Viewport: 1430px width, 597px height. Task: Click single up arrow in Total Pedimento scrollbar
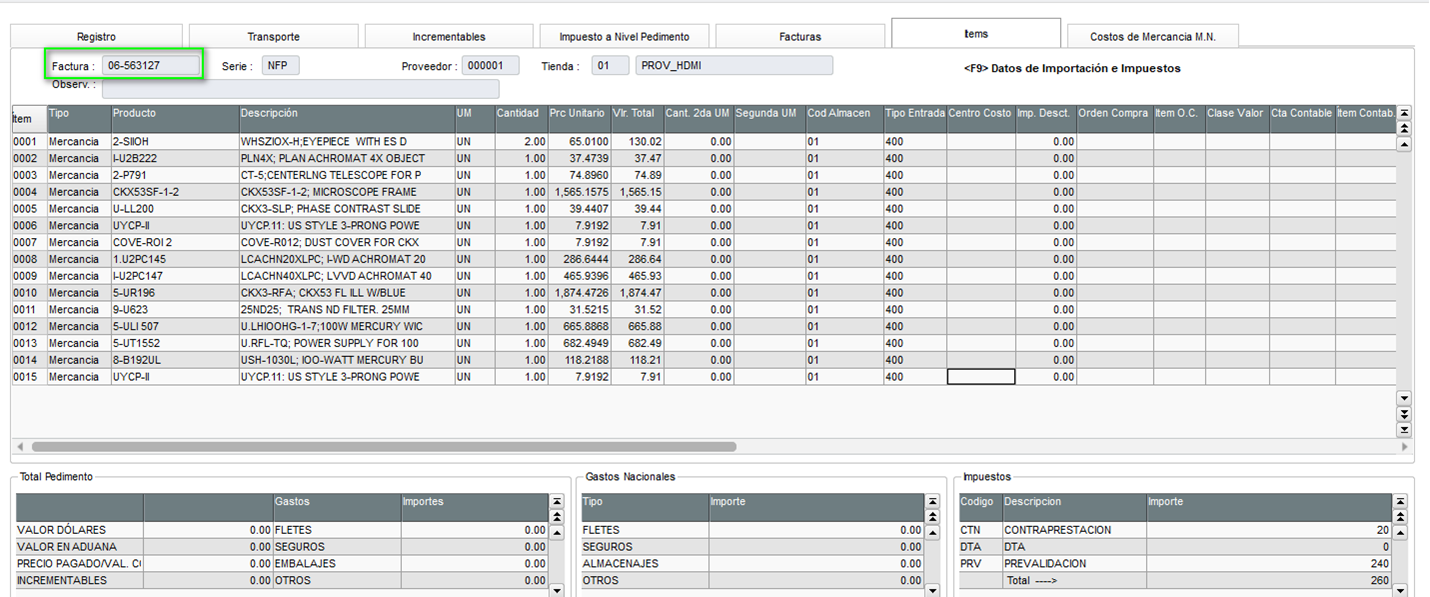(x=556, y=532)
